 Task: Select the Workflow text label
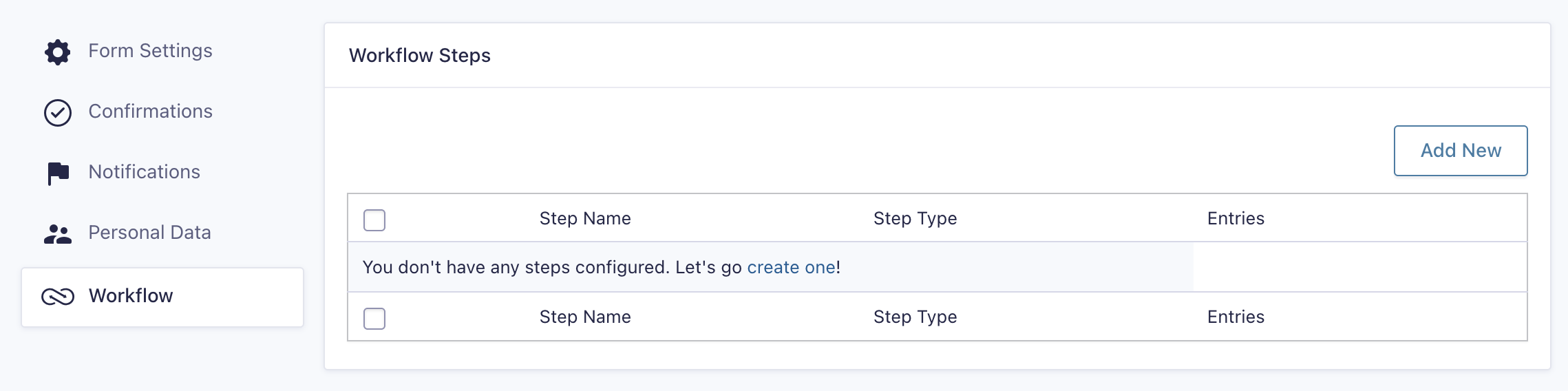131,296
